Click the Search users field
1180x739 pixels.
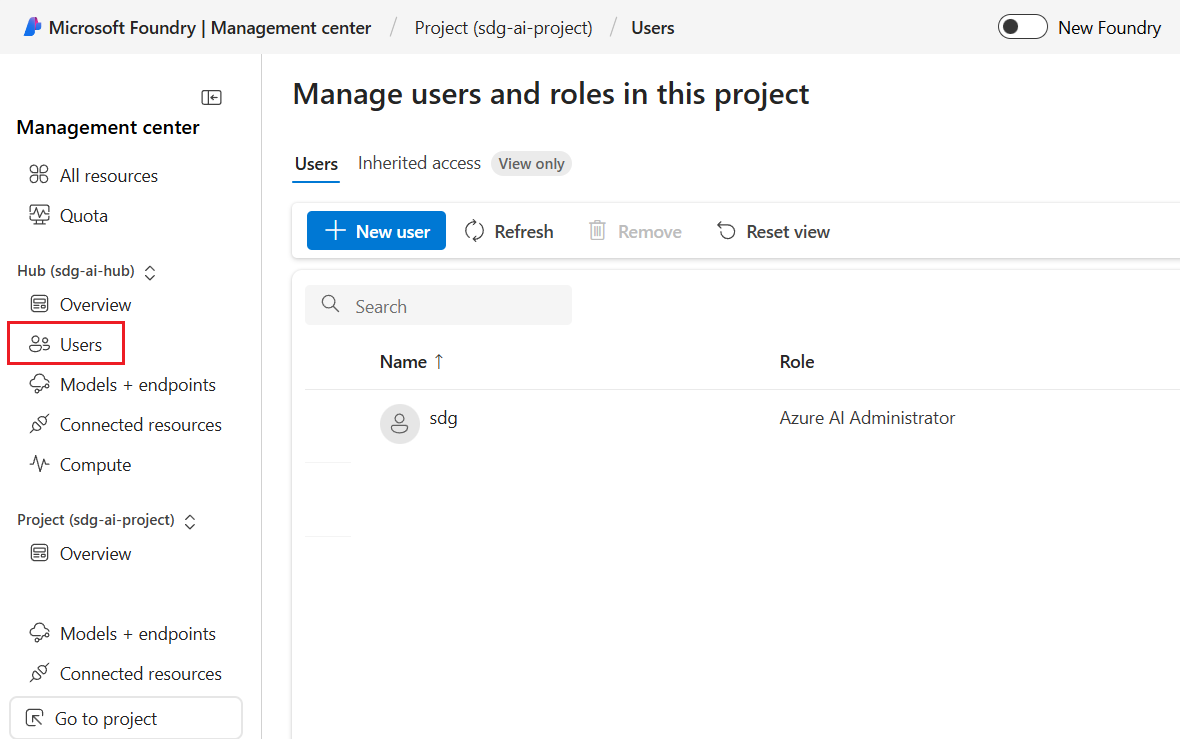pyautogui.click(x=440, y=306)
